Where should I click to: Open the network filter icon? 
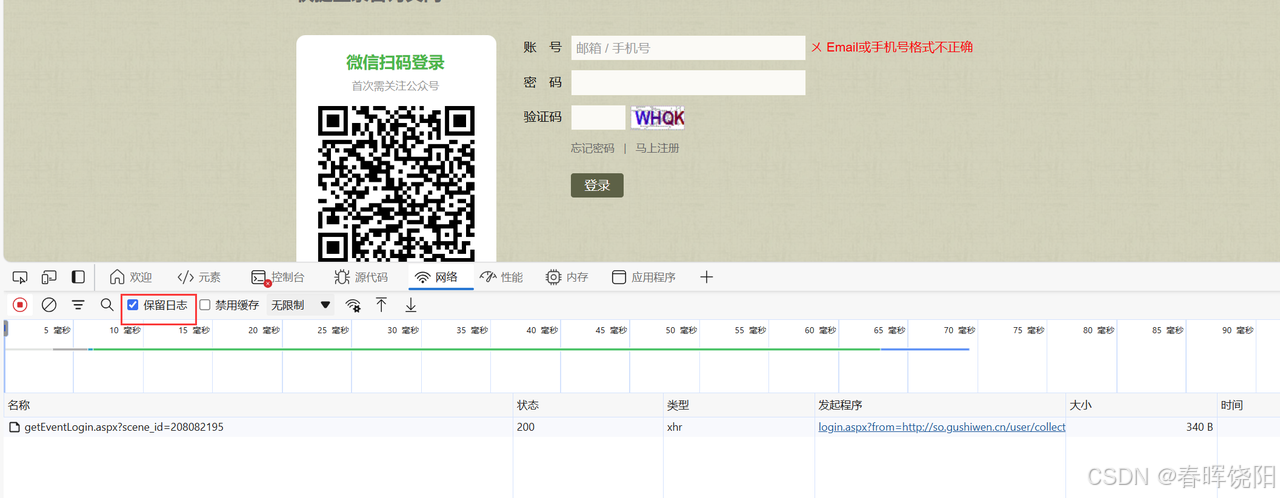[x=78, y=305]
